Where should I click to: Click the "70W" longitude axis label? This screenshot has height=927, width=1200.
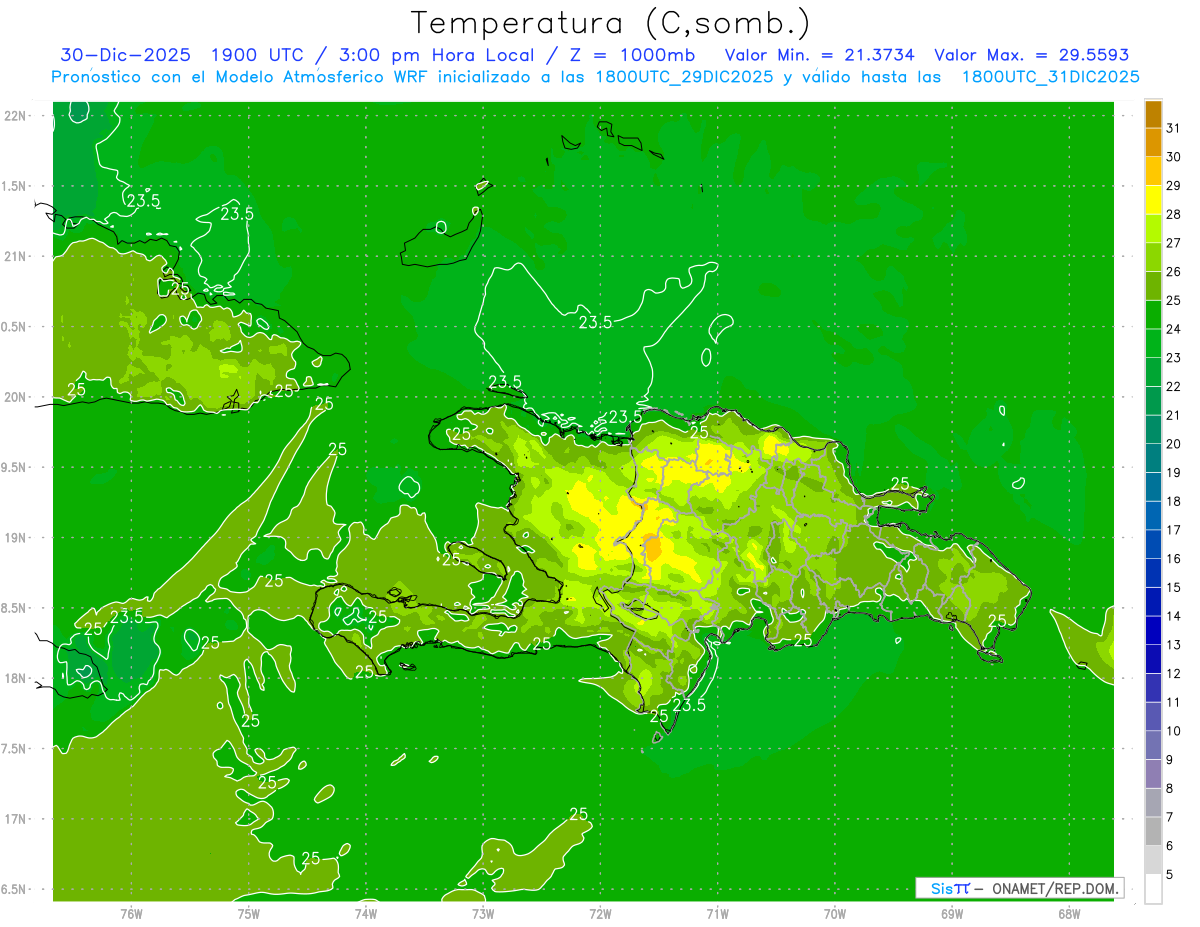(835, 913)
